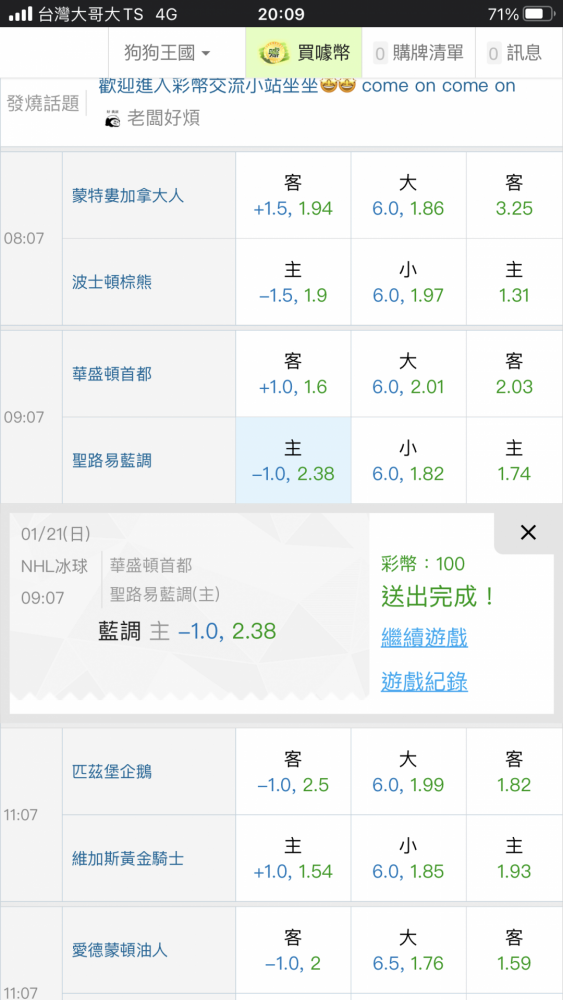Select 匹茲堡企鵝 away moneyline 1.82
Screen dimensions: 563x1000
[514, 772]
